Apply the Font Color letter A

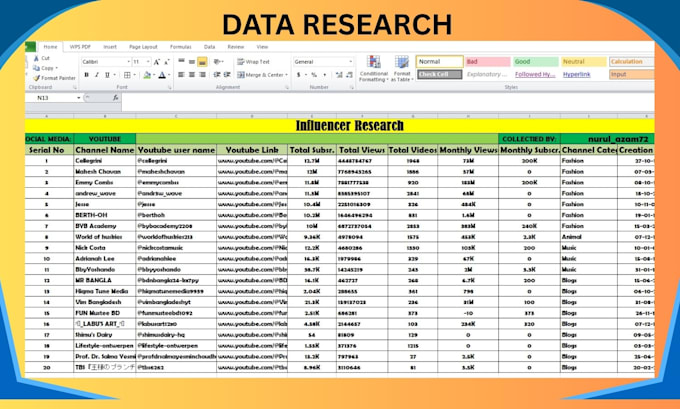[x=162, y=75]
